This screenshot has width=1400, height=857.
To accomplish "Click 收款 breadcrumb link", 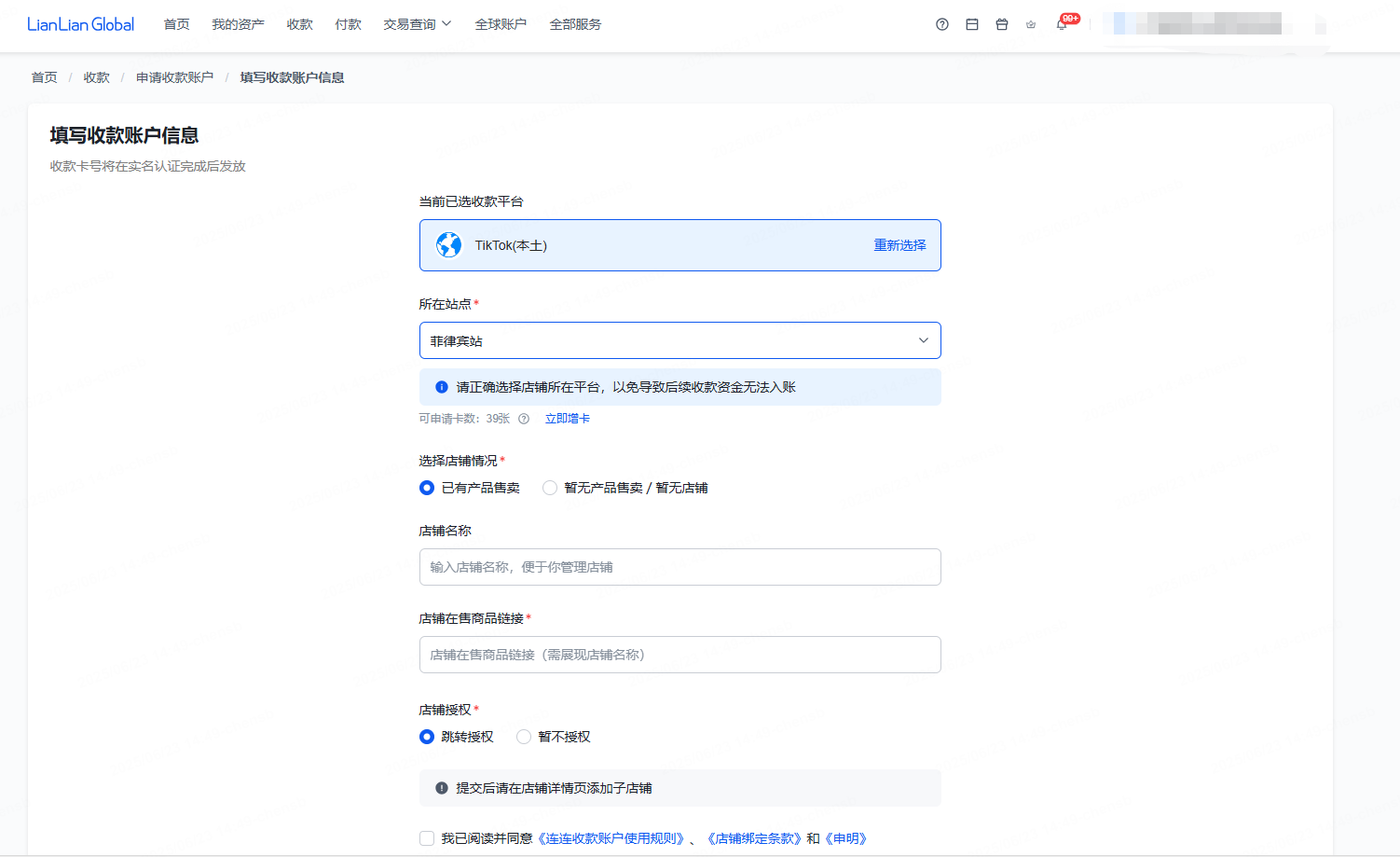I will [97, 77].
